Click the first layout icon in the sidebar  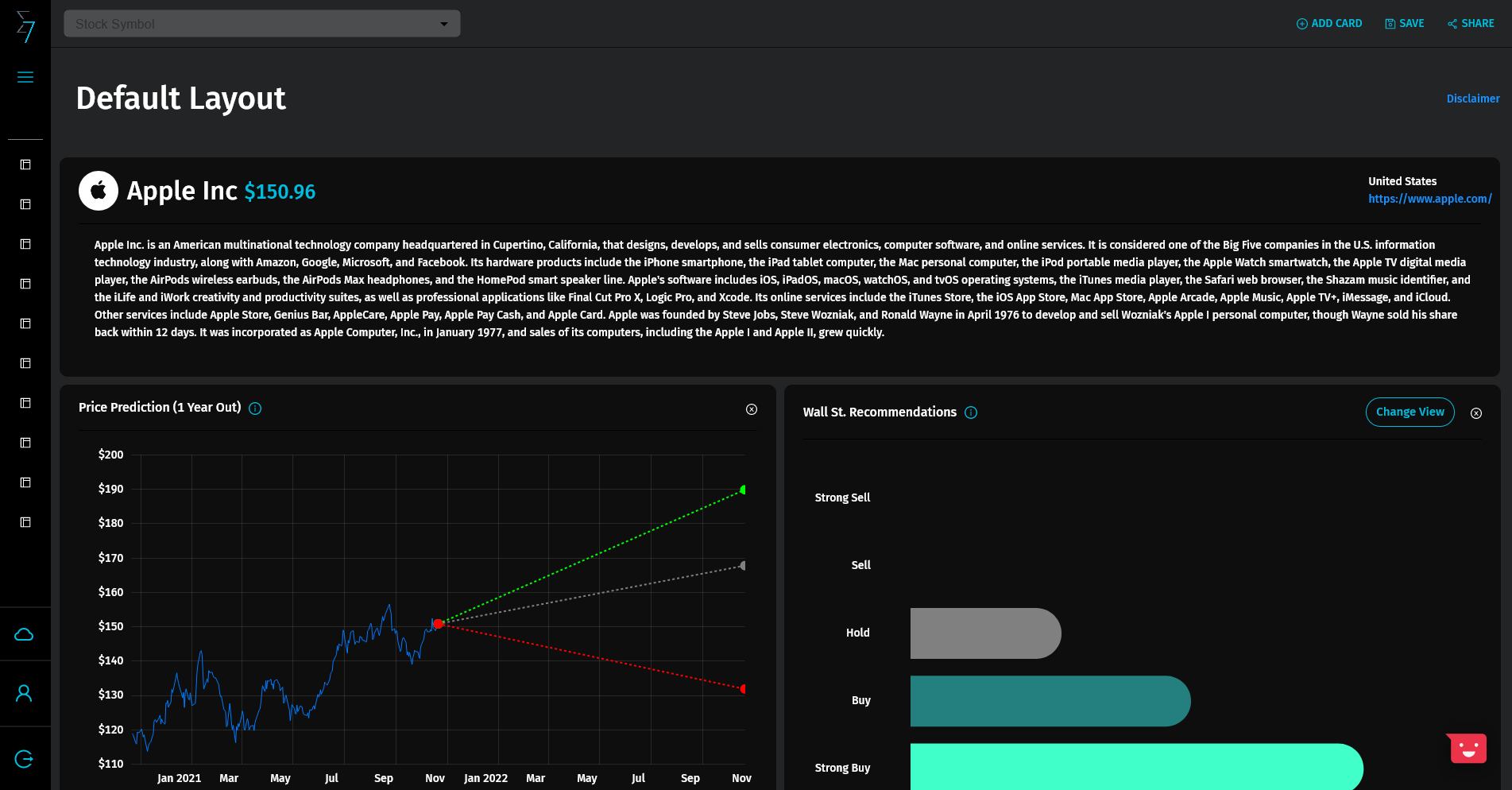click(25, 165)
